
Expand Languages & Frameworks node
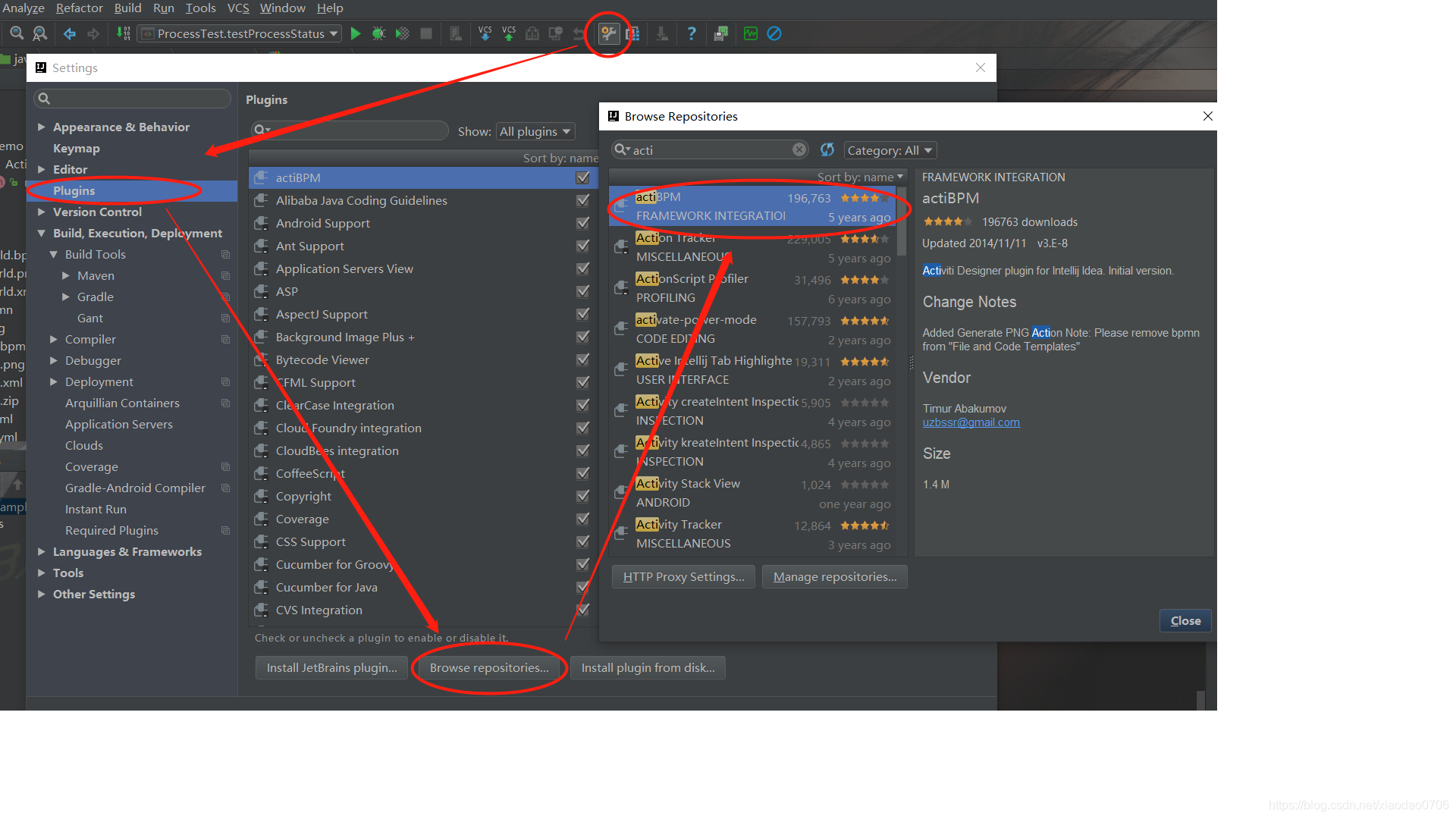pos(41,551)
